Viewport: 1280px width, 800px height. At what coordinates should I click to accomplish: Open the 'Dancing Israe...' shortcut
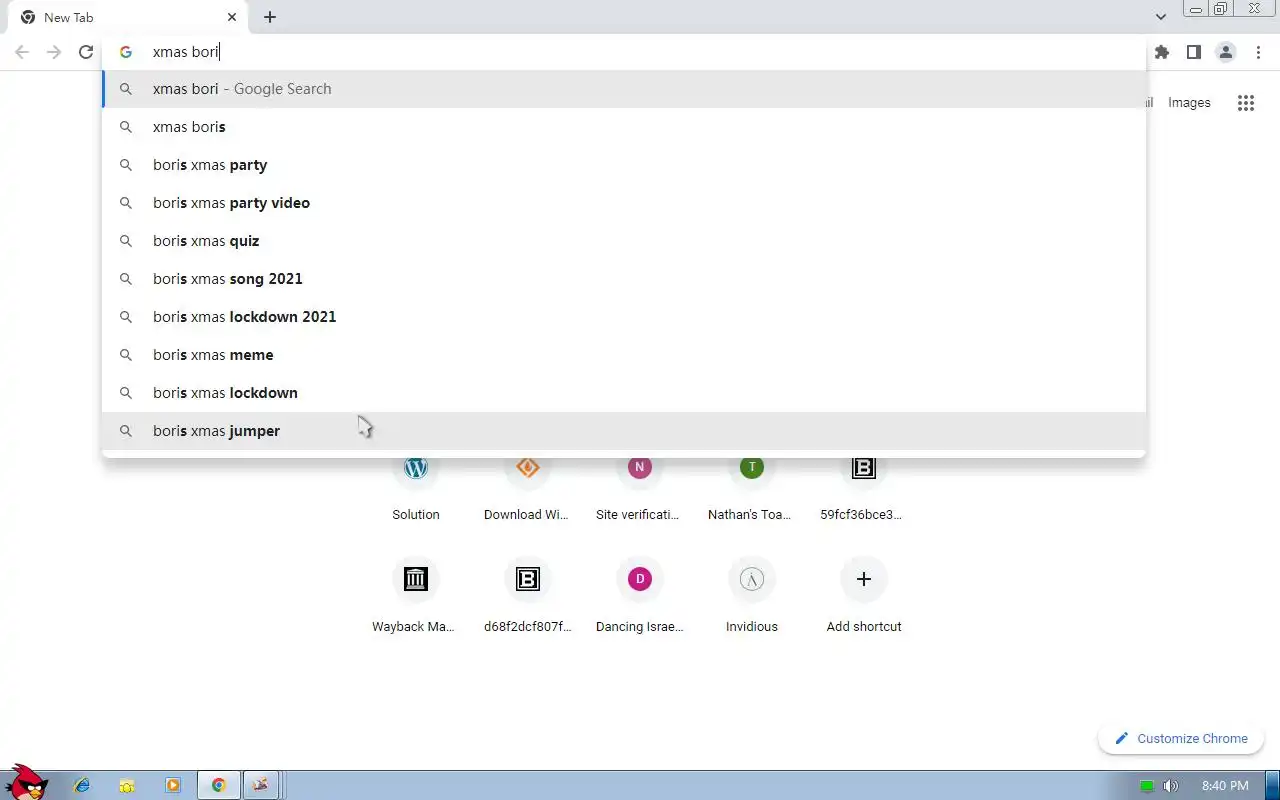pos(639,597)
